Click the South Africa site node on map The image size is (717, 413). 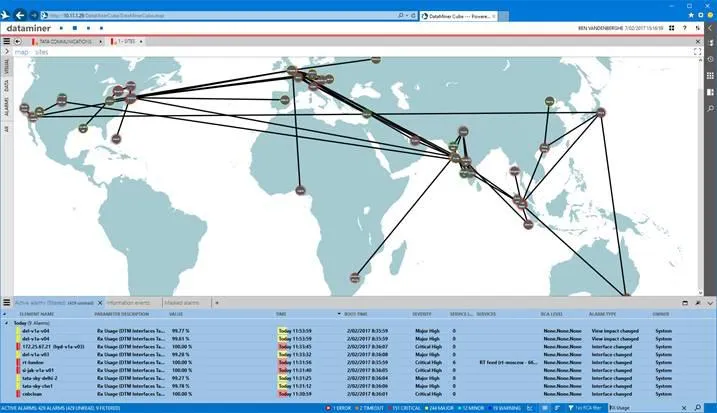(355, 278)
